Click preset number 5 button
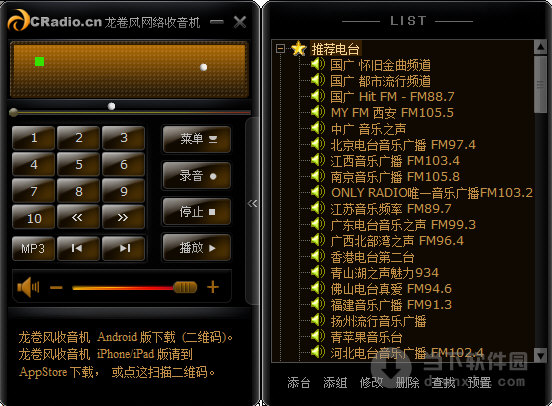The height and width of the screenshot is (406, 552). click(x=78, y=164)
